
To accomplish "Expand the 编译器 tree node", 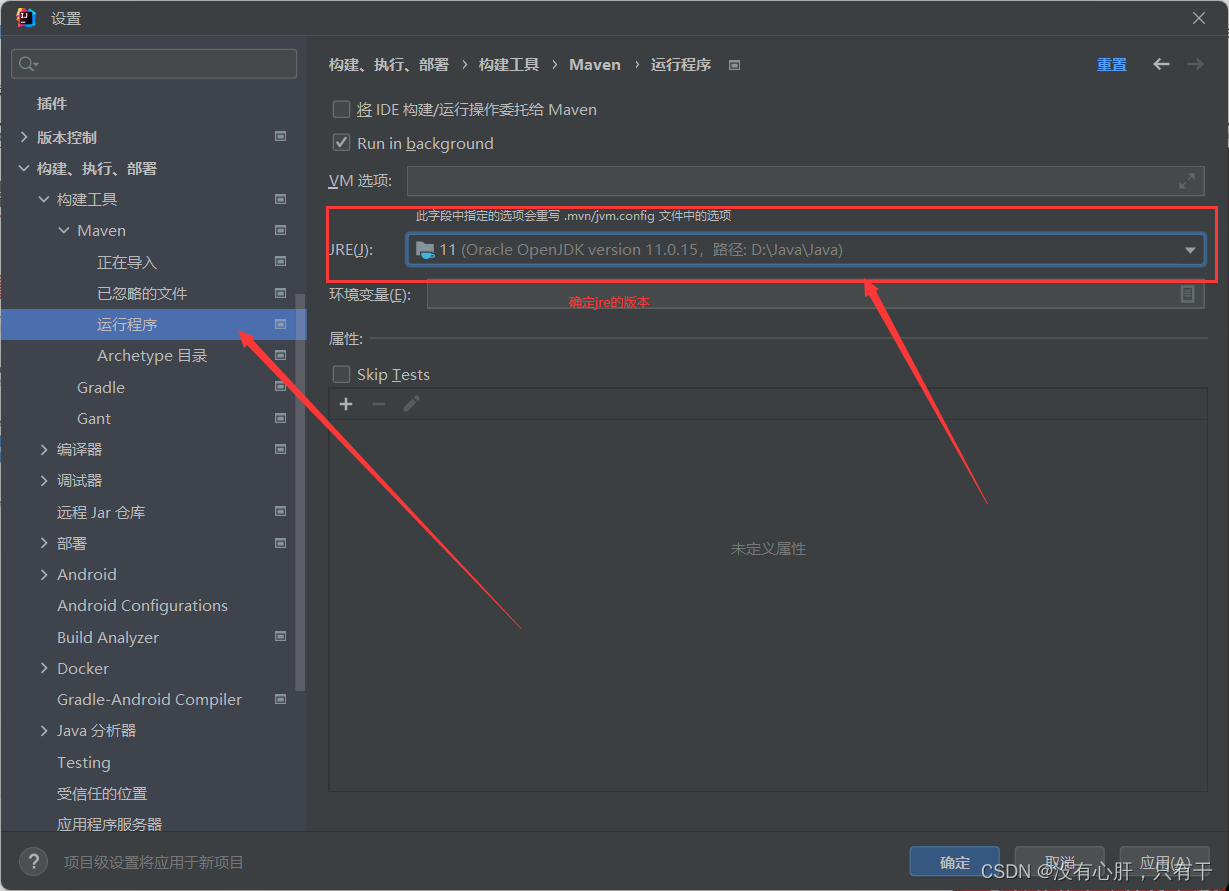I will [44, 449].
